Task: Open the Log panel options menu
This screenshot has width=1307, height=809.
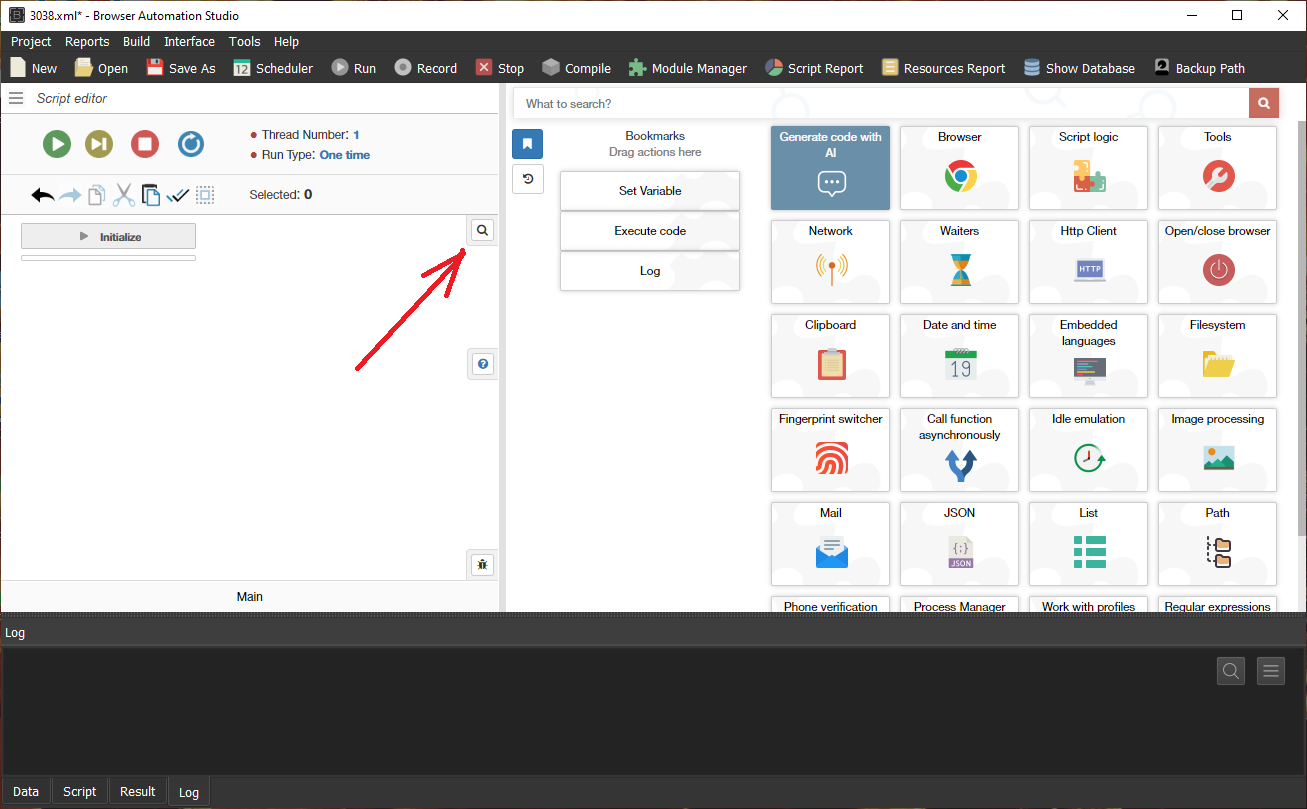Action: pyautogui.click(x=1271, y=671)
